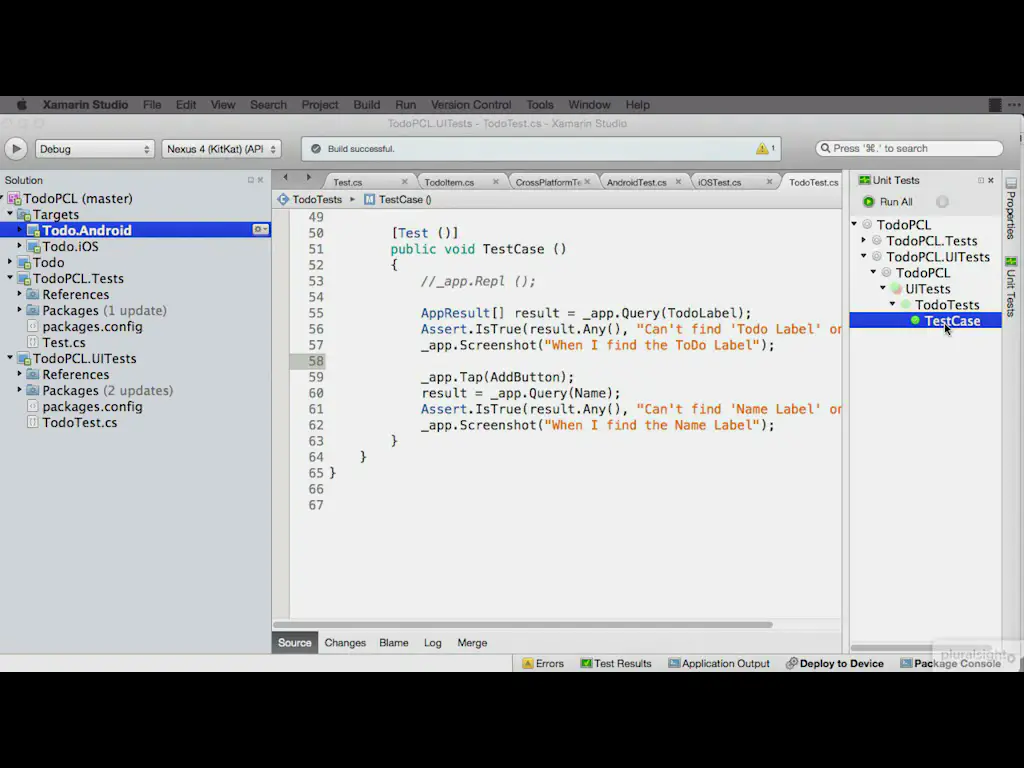Viewport: 1024px width, 768px height.
Task: Collapse TodoPCL.UITests in Unit Tests panel
Action: click(x=863, y=256)
